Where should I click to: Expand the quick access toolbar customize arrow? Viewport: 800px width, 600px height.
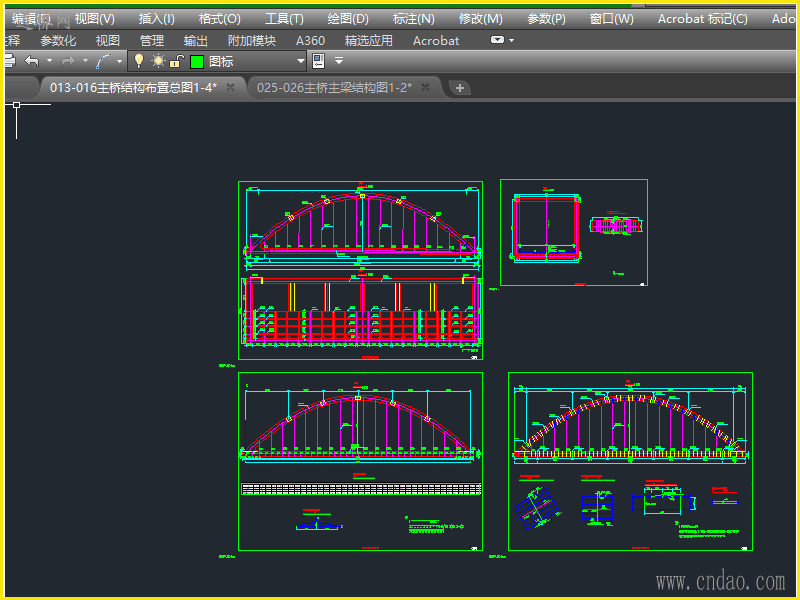click(x=339, y=62)
